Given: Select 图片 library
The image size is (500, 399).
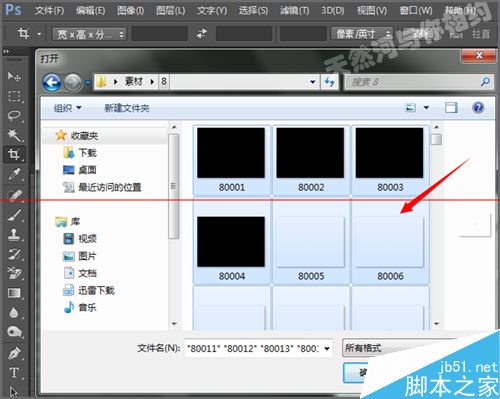Looking at the screenshot, I should pyautogui.click(x=80, y=256).
